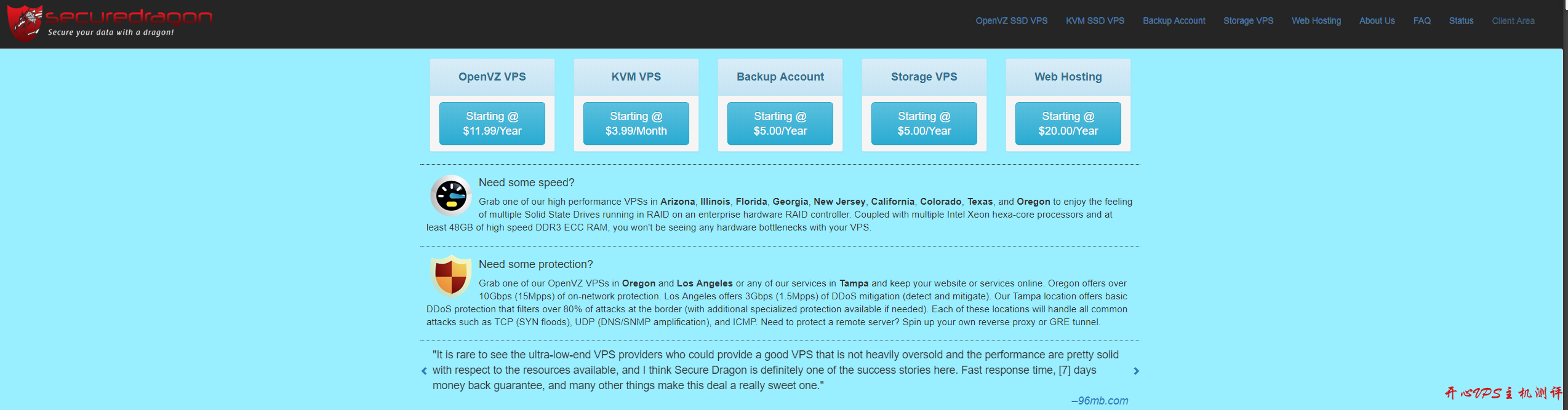Visit the Web Hosting navigation link
1568x410 pixels.
[1316, 21]
